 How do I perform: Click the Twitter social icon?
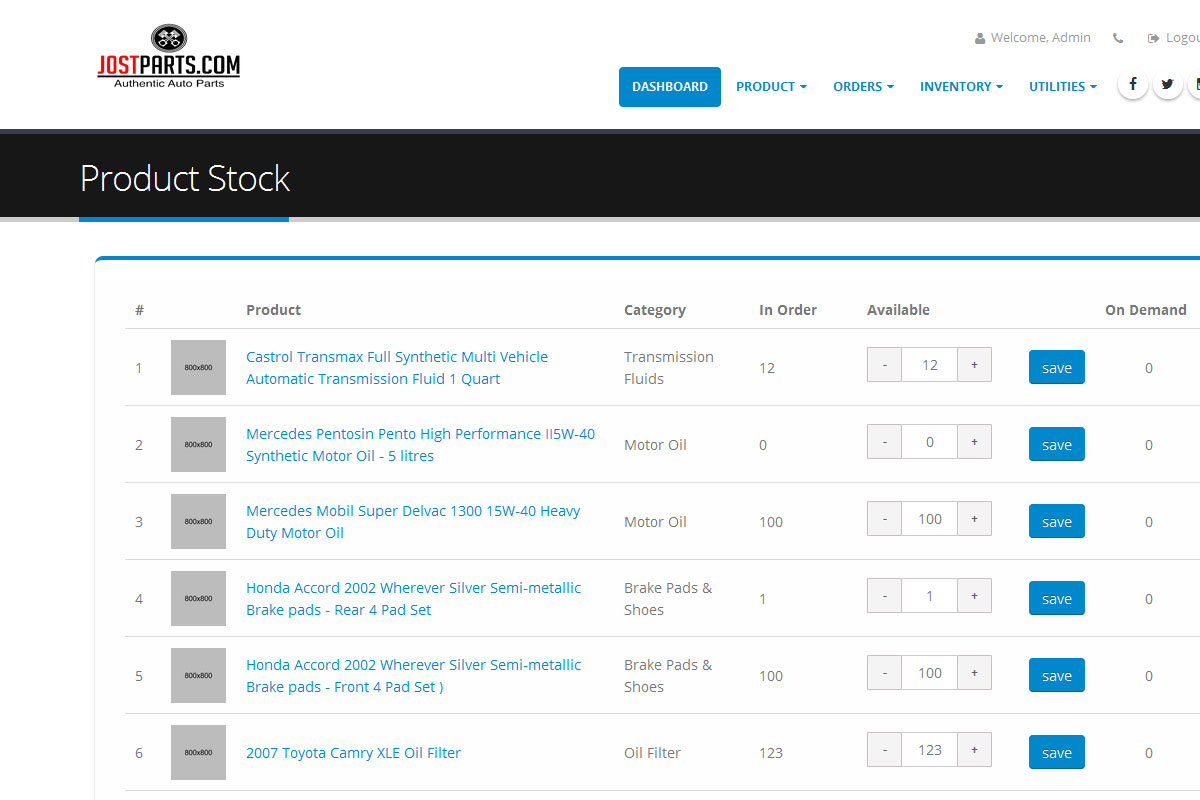[x=1168, y=85]
